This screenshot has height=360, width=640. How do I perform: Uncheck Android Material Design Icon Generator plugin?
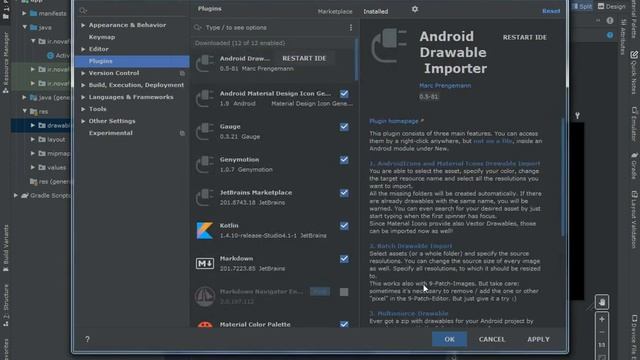(x=344, y=94)
